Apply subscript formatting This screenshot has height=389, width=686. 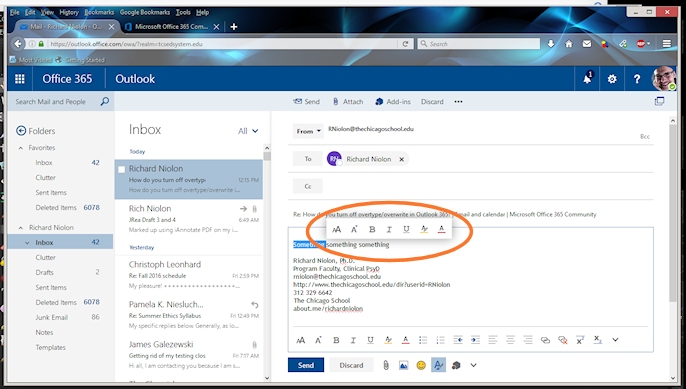(x=598, y=340)
